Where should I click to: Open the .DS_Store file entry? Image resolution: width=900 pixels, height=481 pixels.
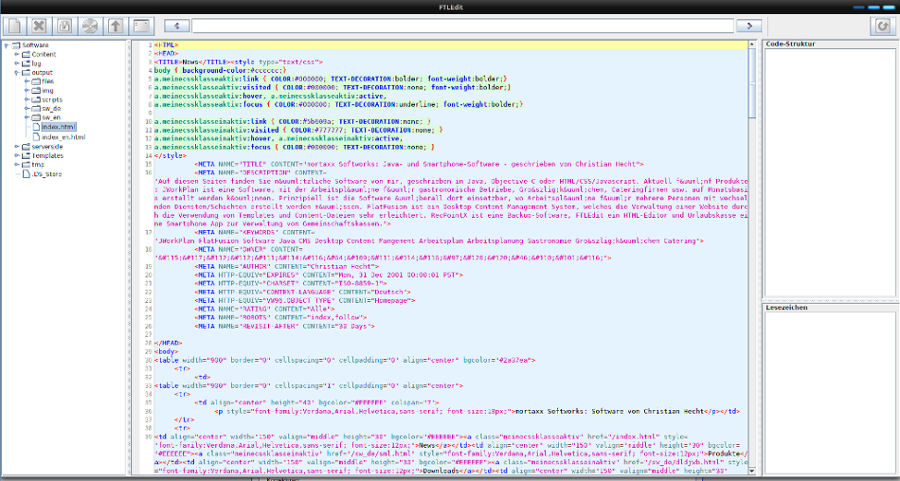click(x=46, y=174)
